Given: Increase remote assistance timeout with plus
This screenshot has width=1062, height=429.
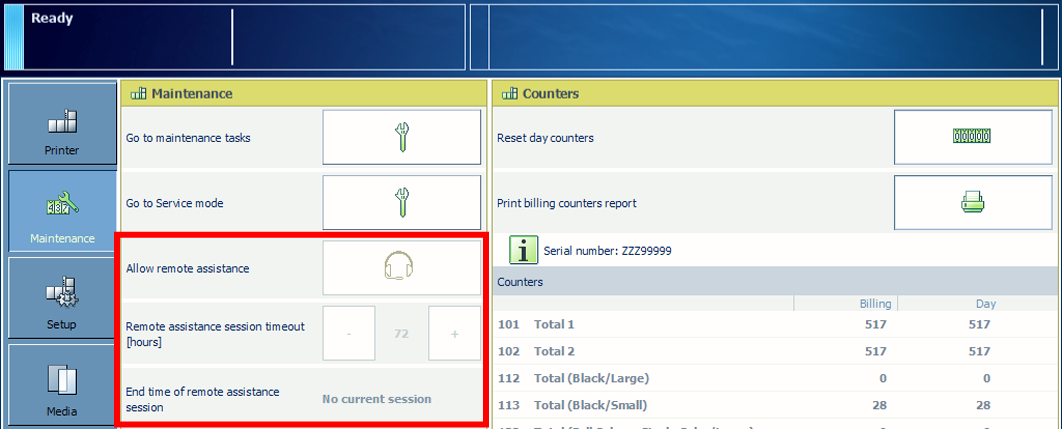Looking at the screenshot, I should (x=454, y=333).
